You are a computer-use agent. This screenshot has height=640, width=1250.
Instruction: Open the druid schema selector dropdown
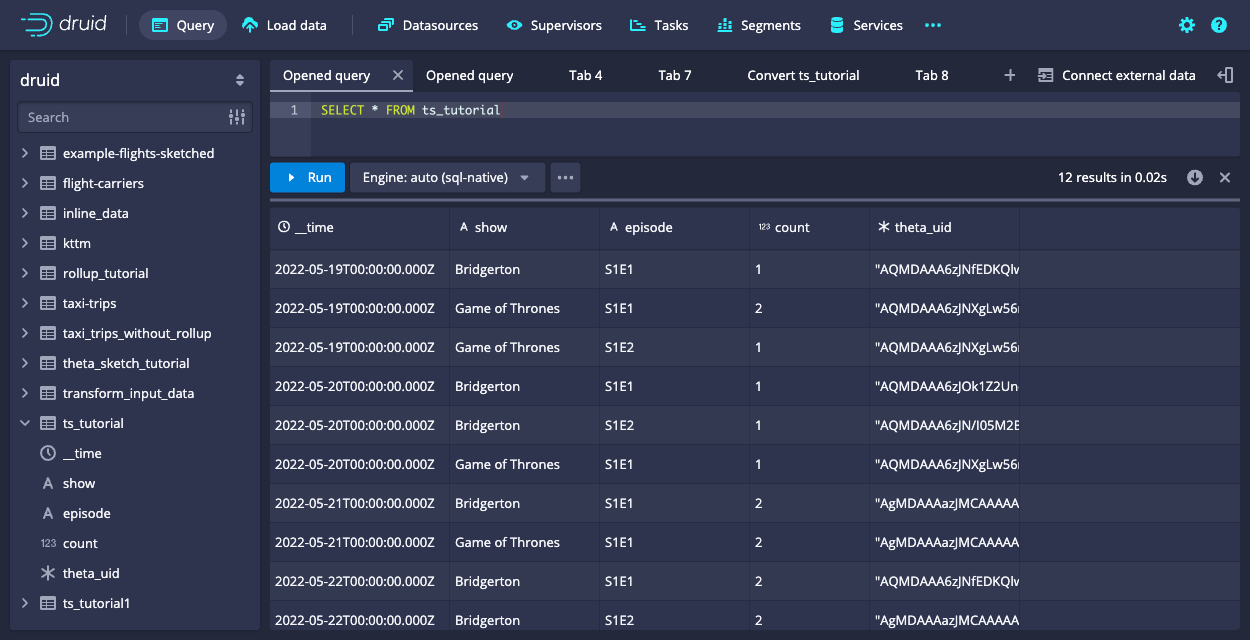[240, 80]
